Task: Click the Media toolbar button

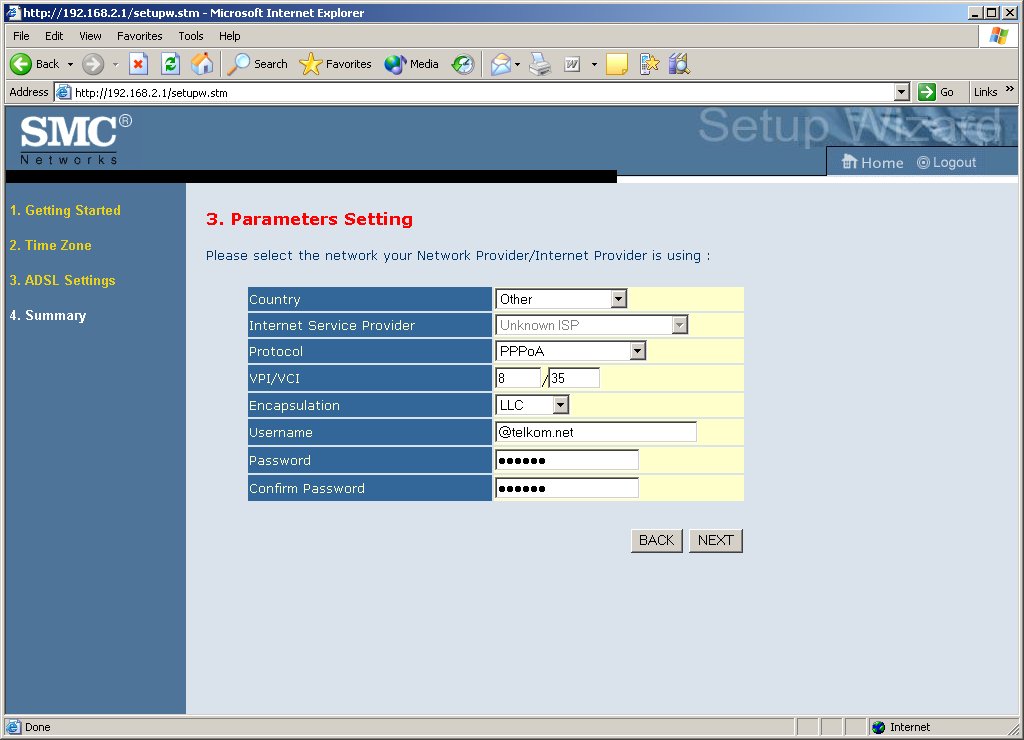Action: [412, 64]
